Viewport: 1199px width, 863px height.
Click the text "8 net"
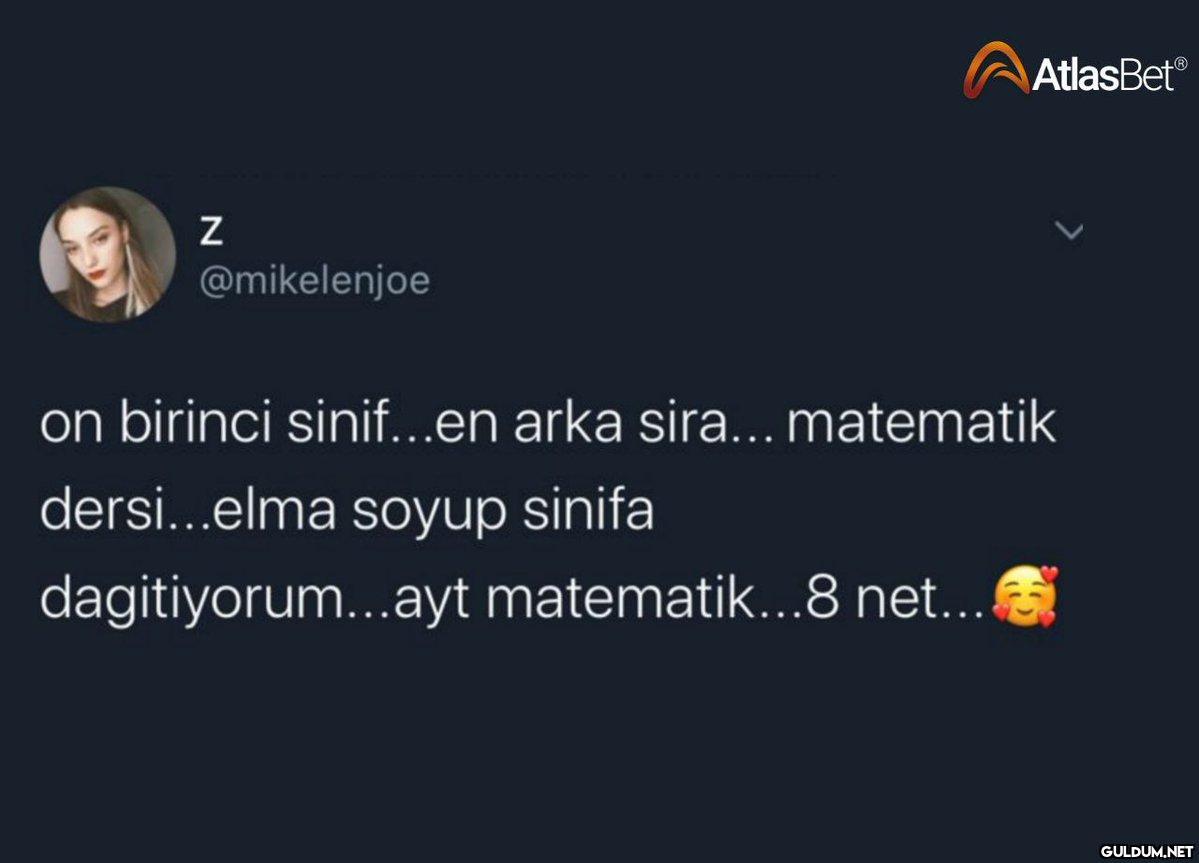pos(872,598)
